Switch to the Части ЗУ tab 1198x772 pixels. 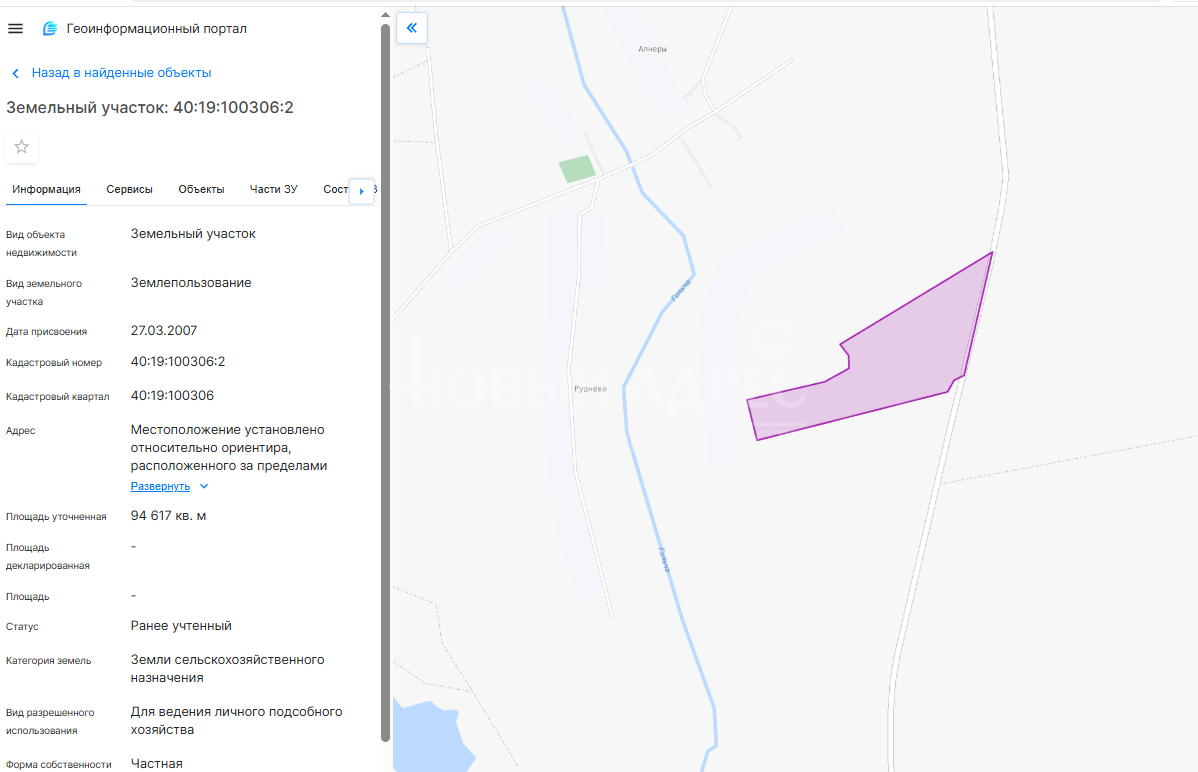(x=274, y=189)
